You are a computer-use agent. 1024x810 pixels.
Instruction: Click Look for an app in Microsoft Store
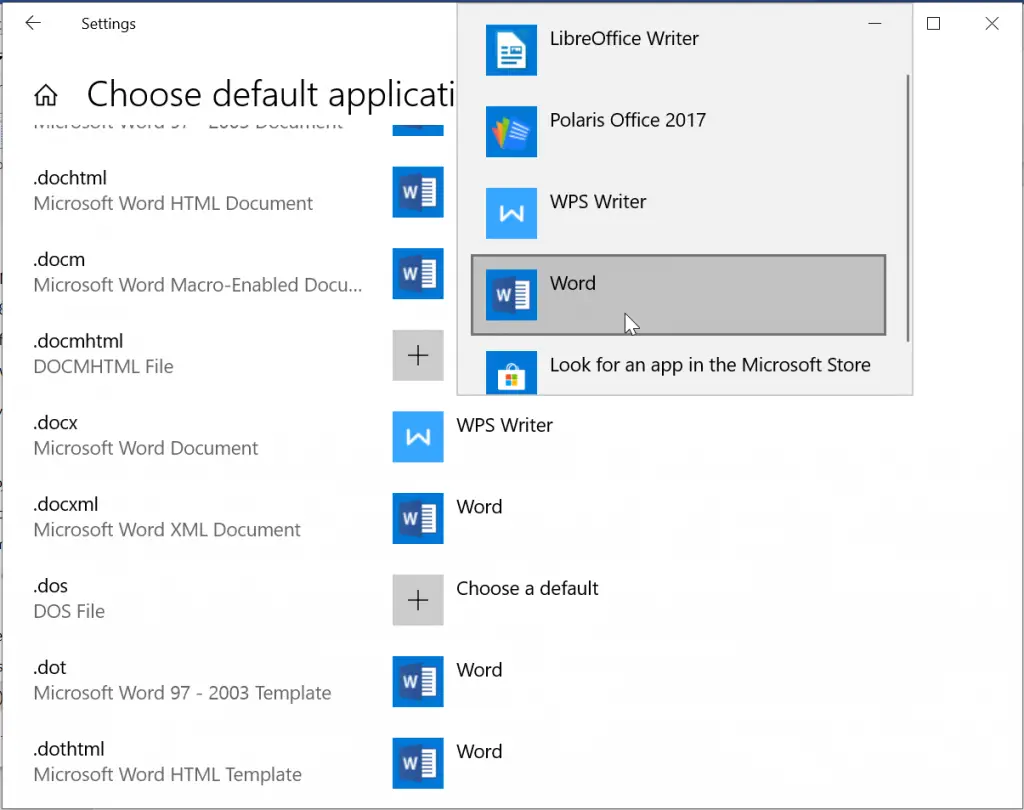pyautogui.click(x=710, y=365)
